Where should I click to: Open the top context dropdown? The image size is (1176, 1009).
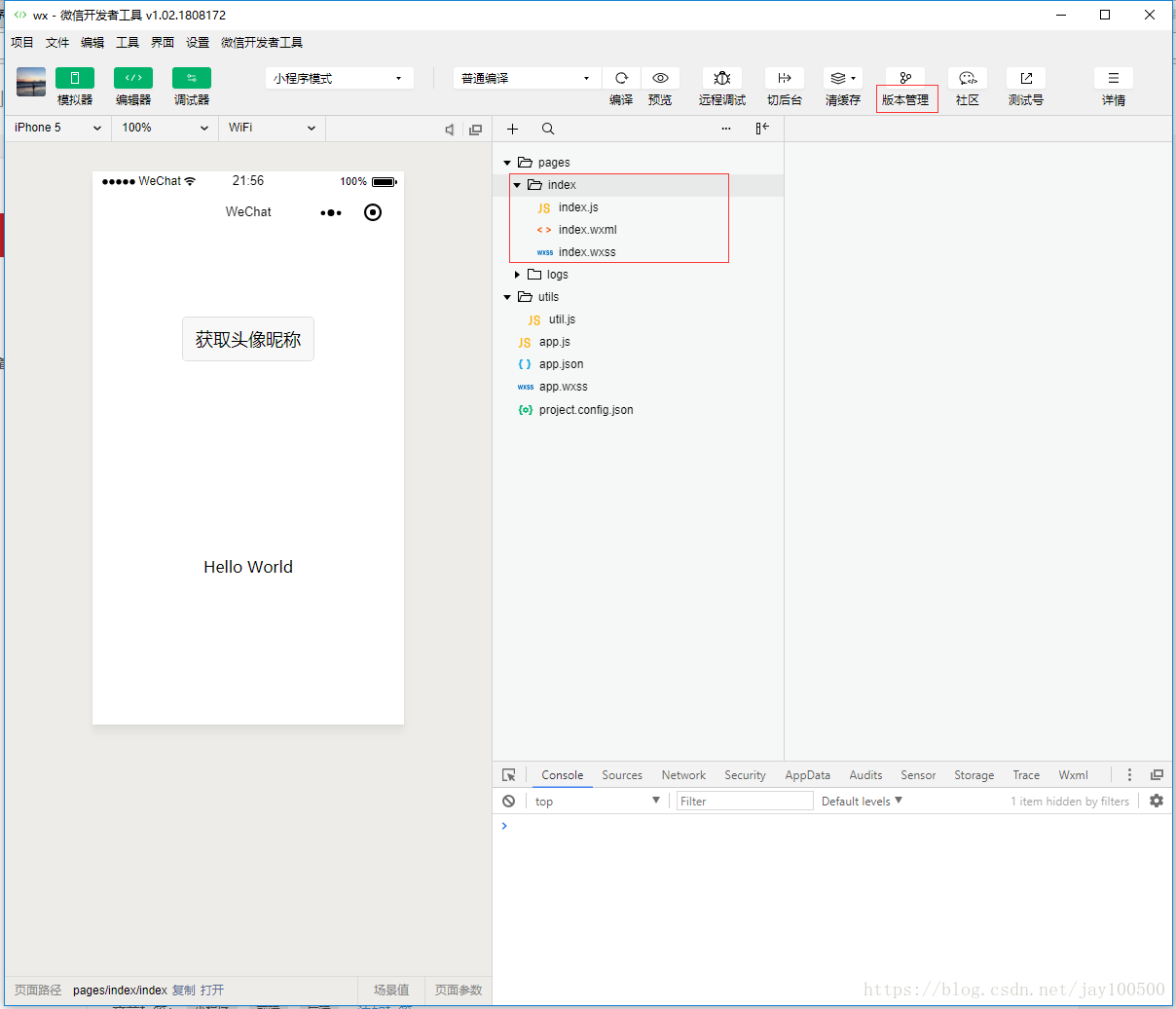597,801
